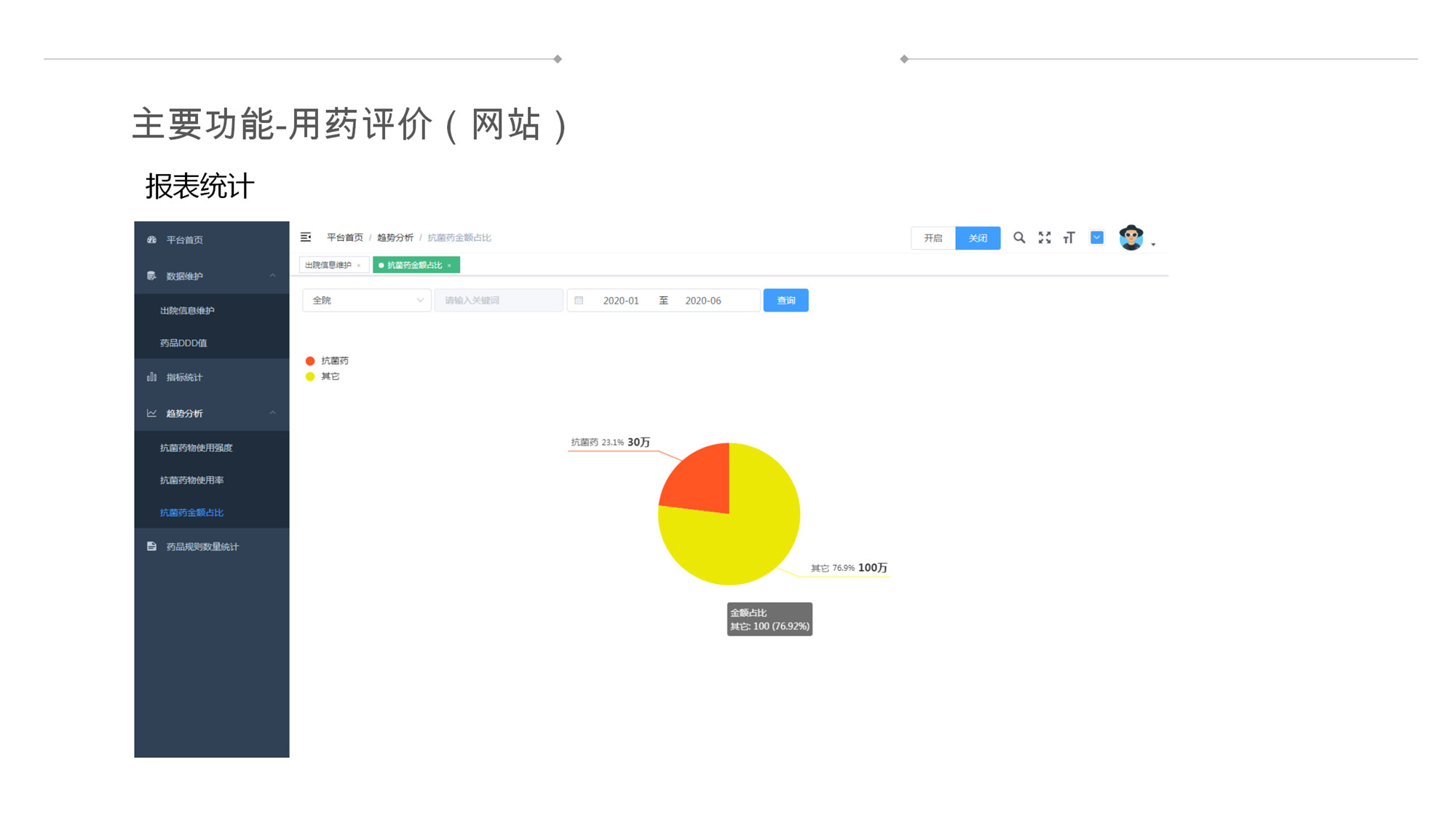Click the 2020-06 end date field

click(703, 300)
